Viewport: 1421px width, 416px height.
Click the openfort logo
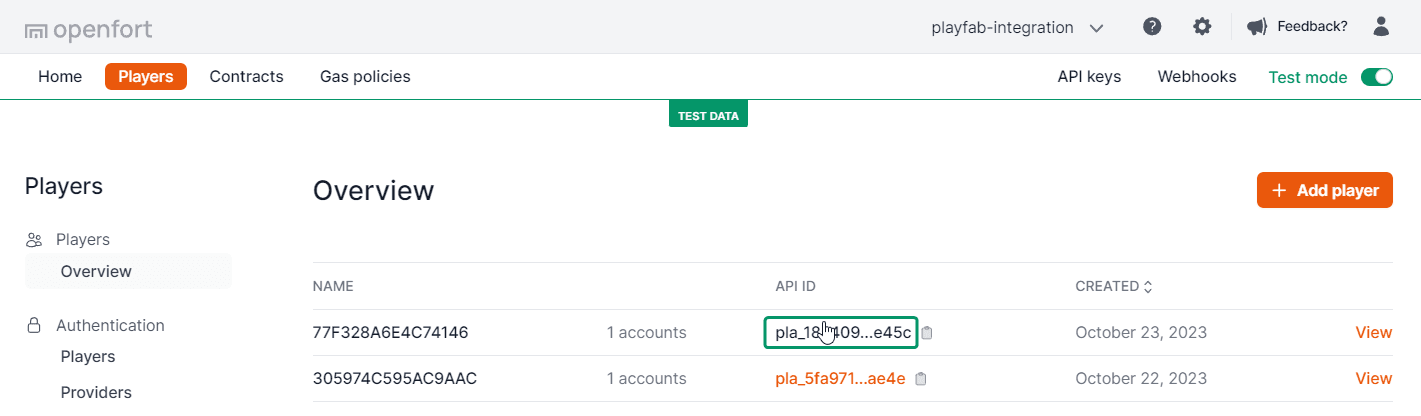coord(88,30)
